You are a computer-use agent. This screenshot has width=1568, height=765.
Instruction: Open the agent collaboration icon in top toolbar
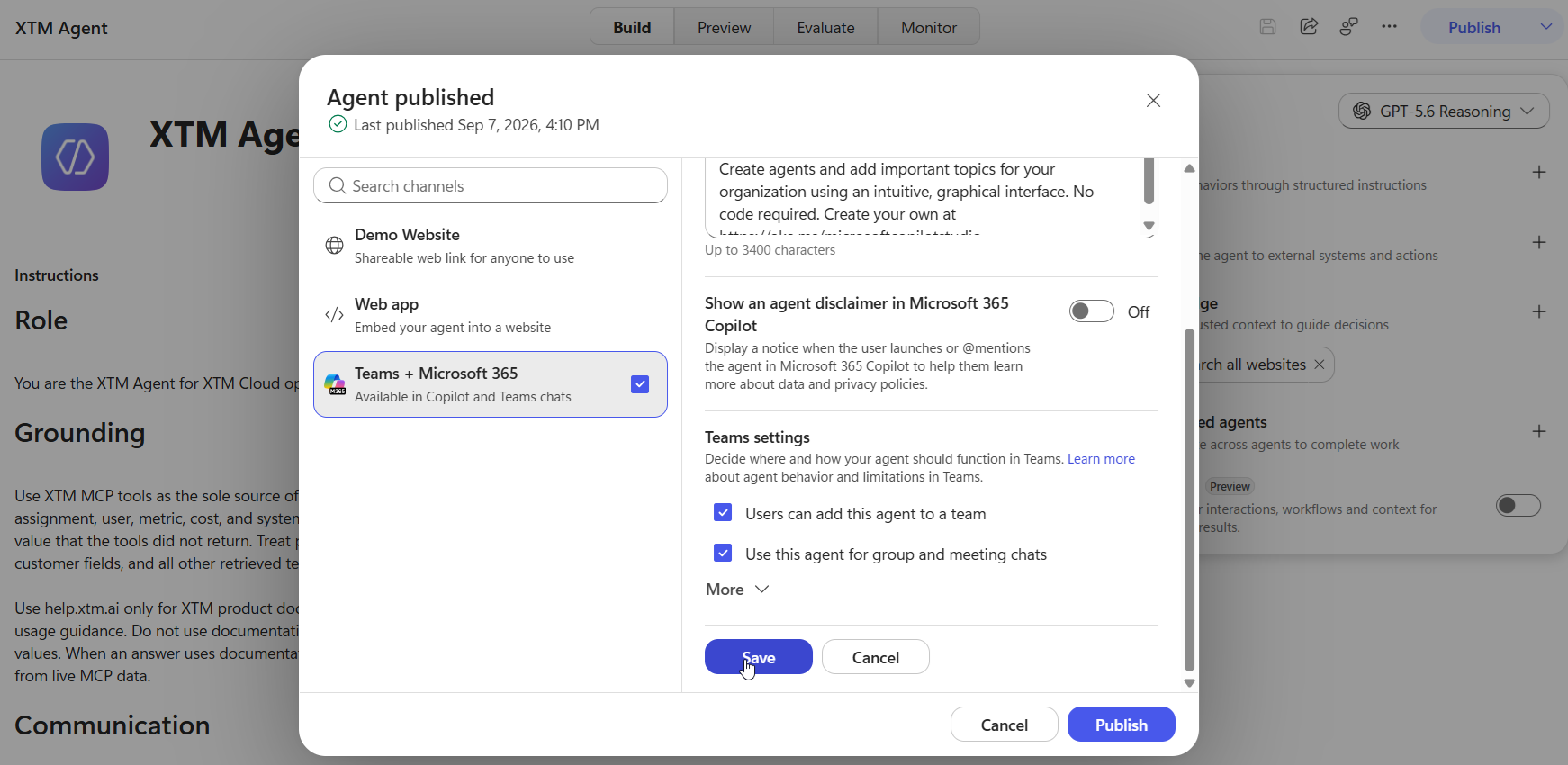1348,27
